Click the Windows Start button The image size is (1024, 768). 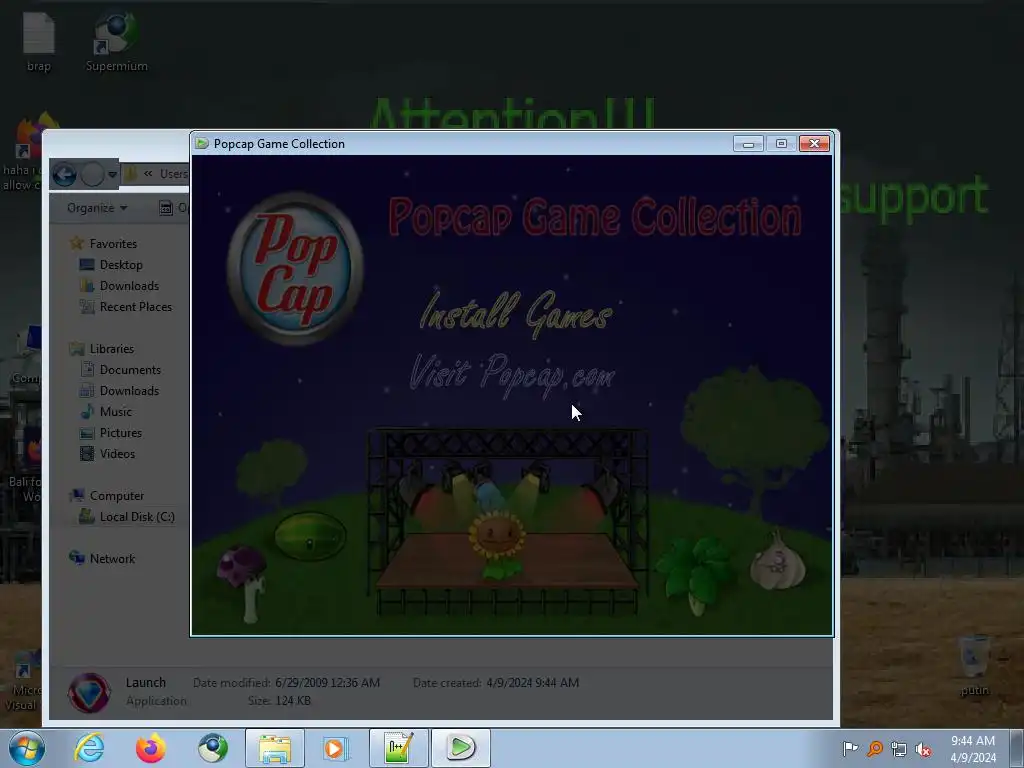(x=27, y=748)
